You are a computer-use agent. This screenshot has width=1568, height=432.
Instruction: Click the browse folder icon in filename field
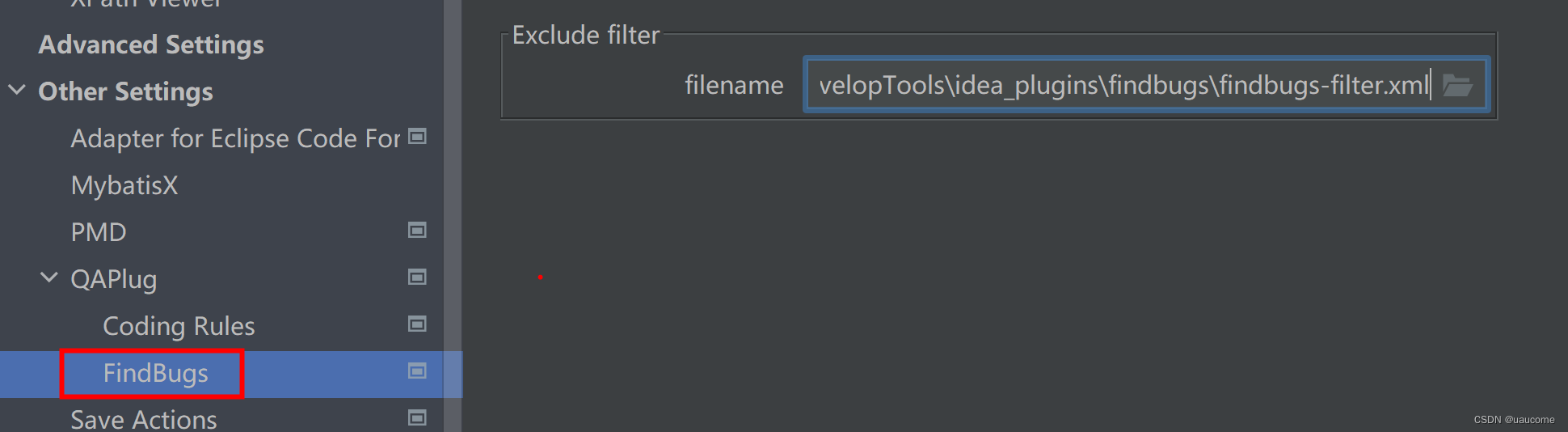[x=1457, y=85]
